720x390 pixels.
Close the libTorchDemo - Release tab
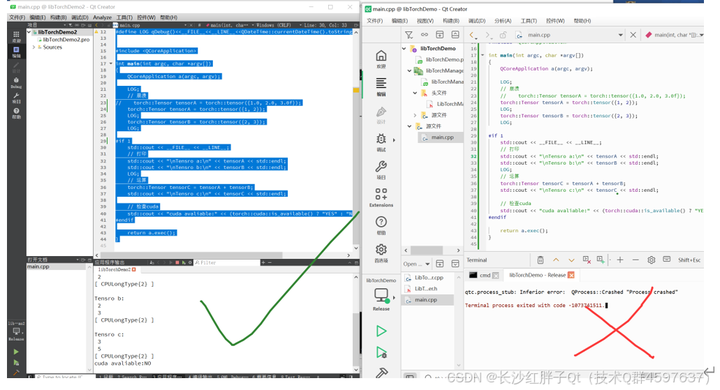click(x=571, y=275)
